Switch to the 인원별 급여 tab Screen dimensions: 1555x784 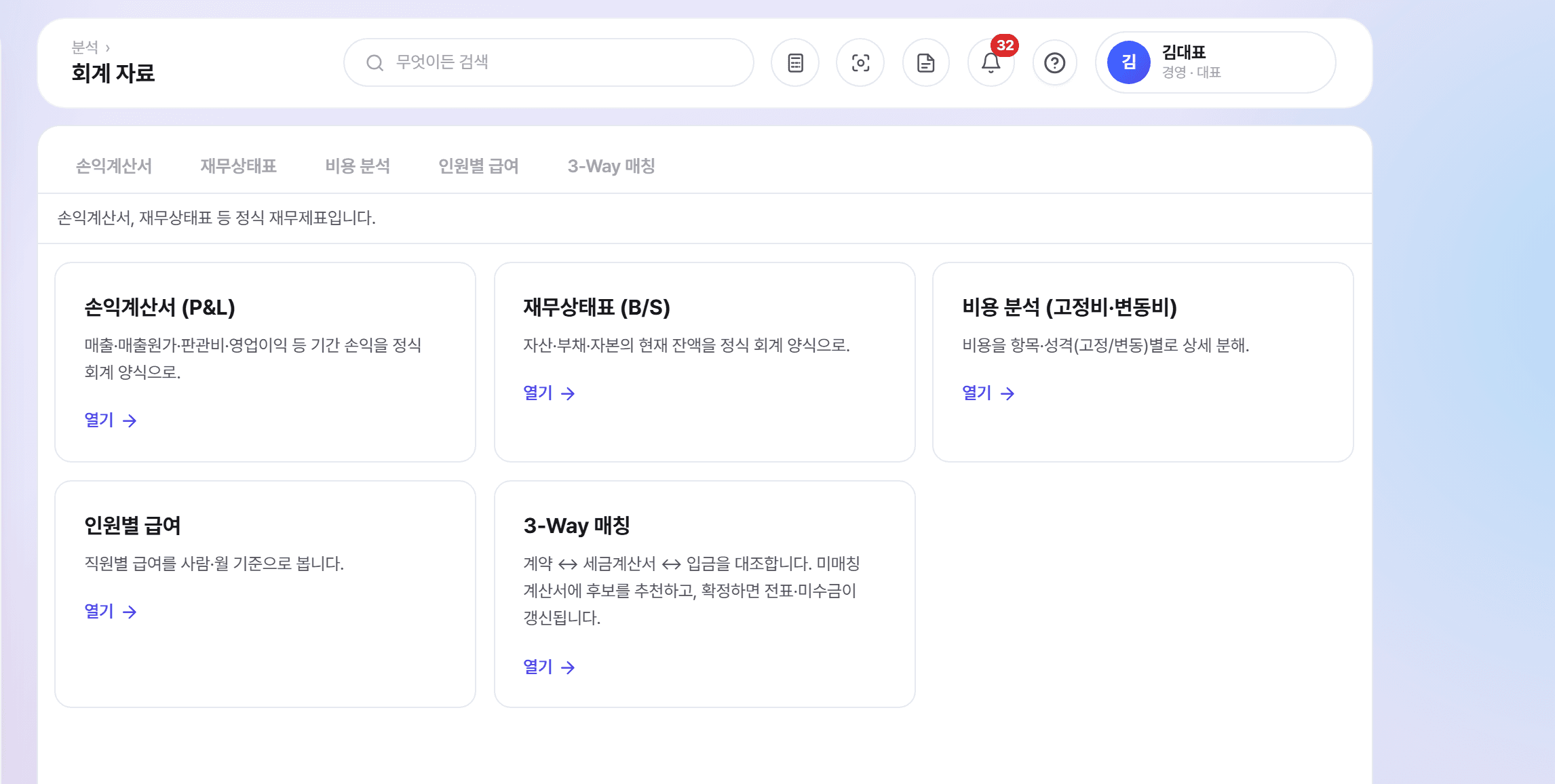pos(478,166)
